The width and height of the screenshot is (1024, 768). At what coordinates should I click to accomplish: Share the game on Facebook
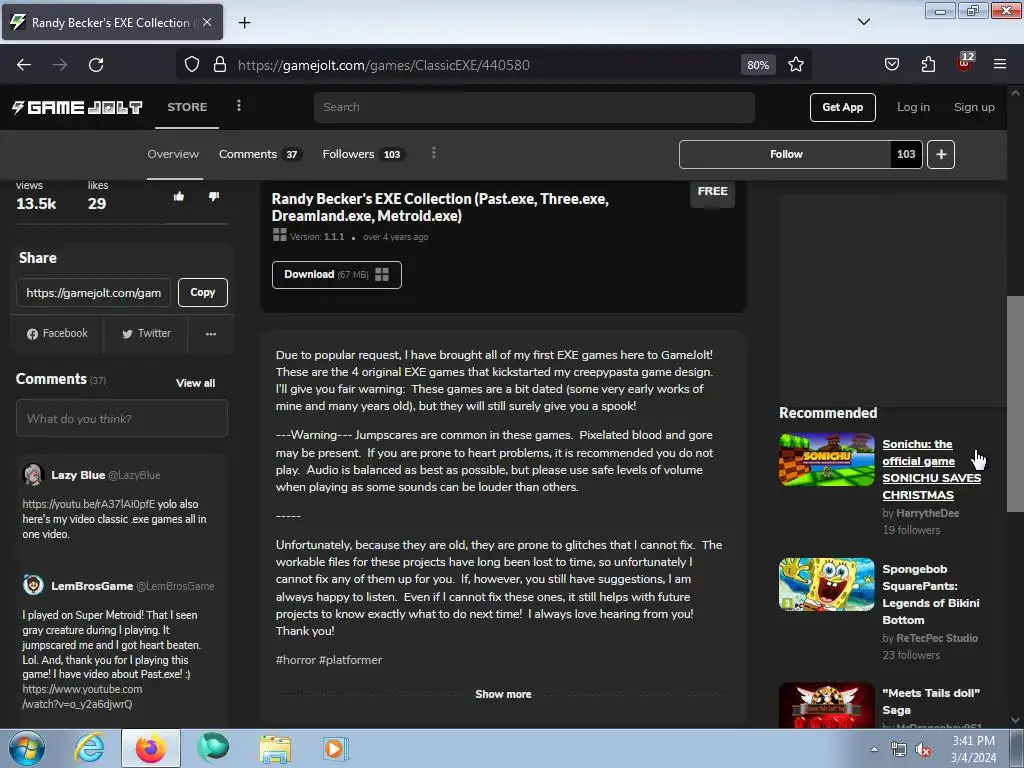tap(57, 334)
